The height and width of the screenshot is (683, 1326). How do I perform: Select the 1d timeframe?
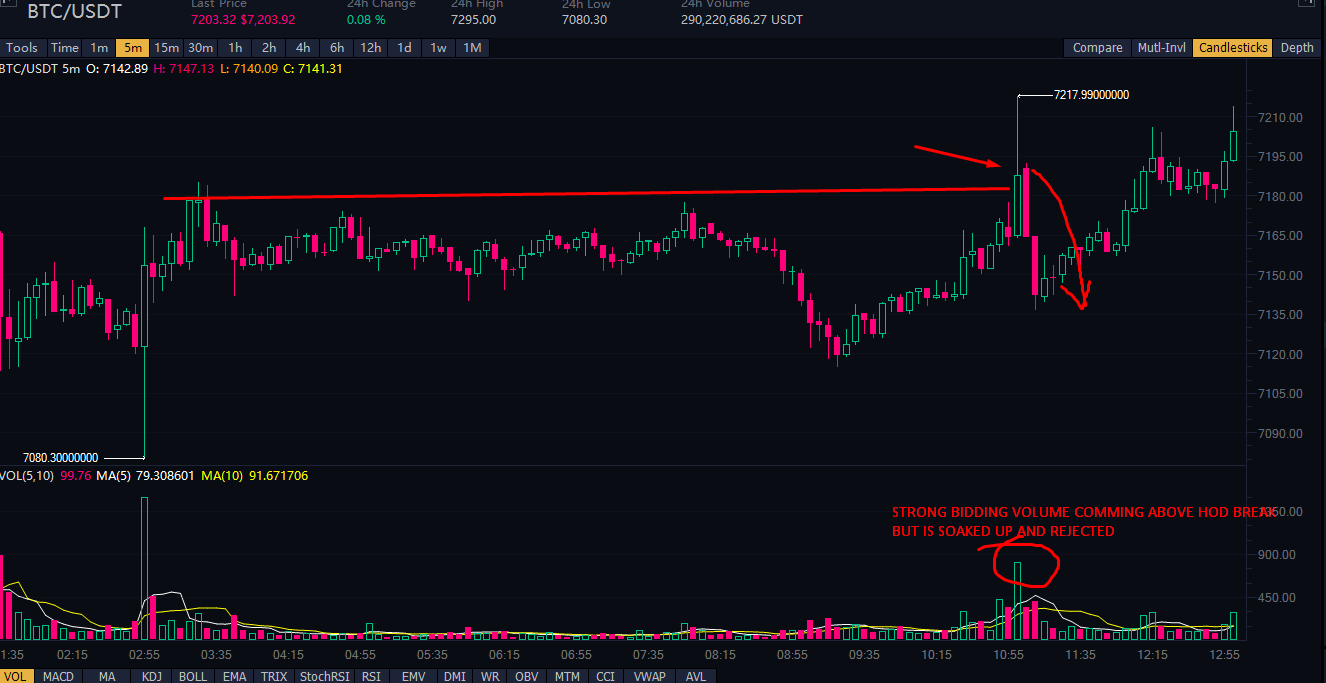404,48
